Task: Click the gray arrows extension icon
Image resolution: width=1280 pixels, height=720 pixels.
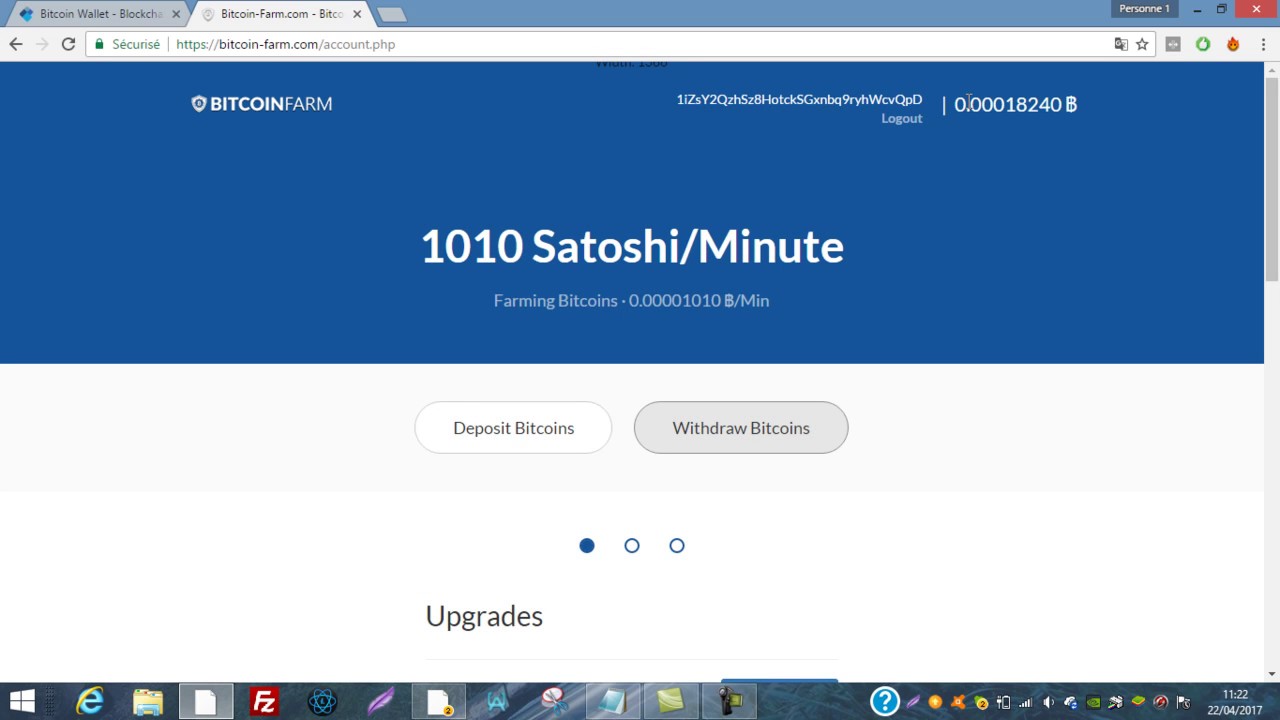Action: point(1173,44)
